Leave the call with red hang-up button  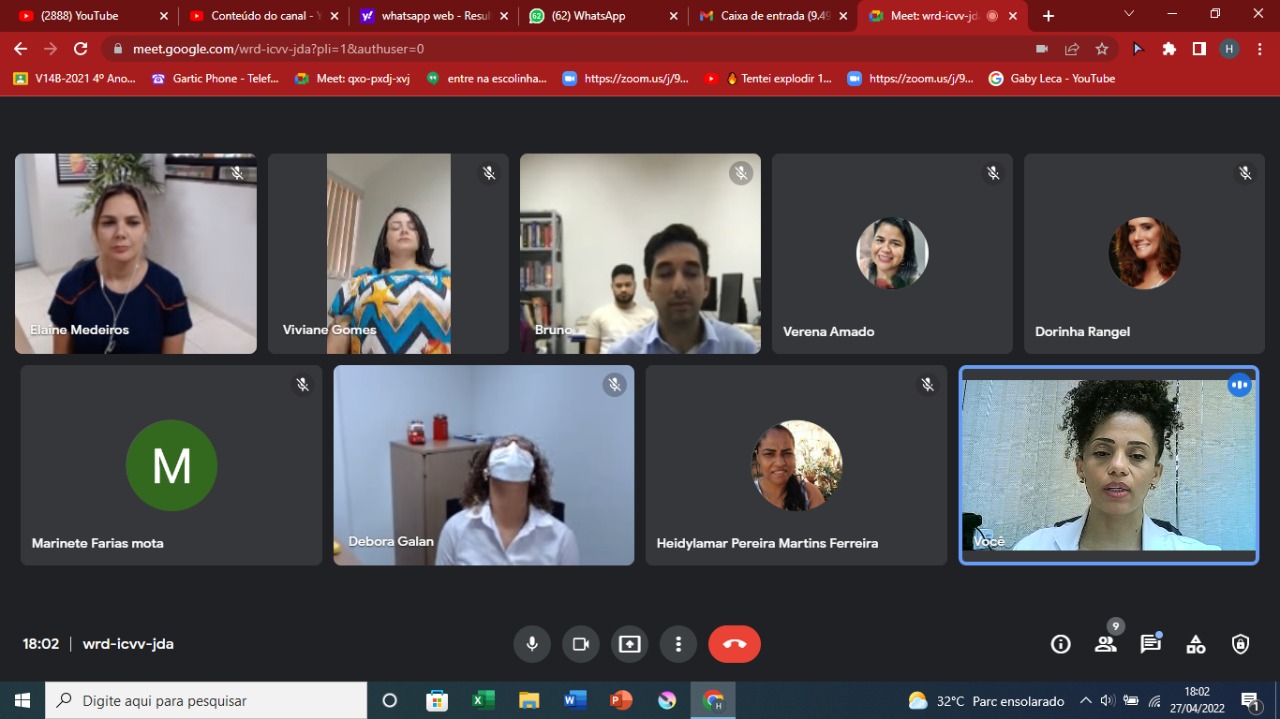pos(734,644)
